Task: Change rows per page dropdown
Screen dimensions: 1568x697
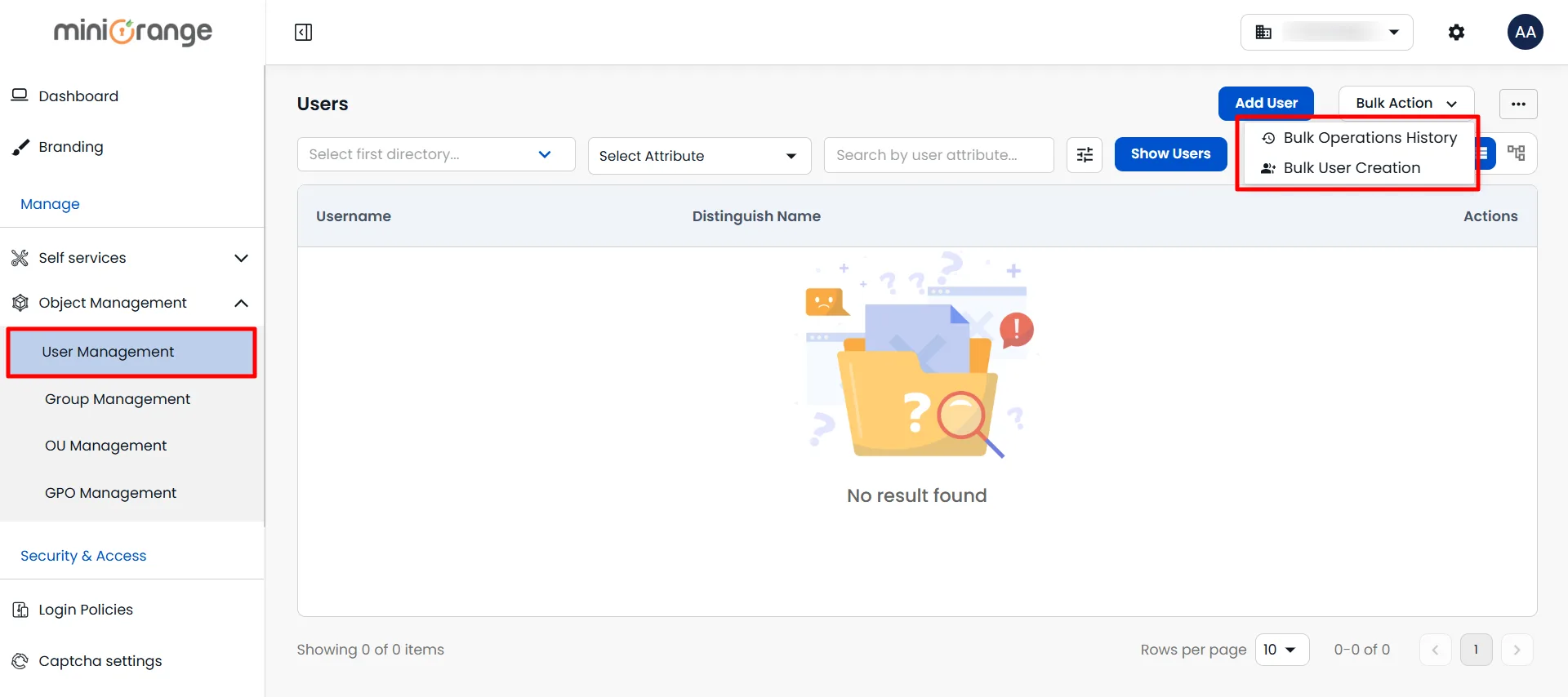Action: click(1281, 650)
